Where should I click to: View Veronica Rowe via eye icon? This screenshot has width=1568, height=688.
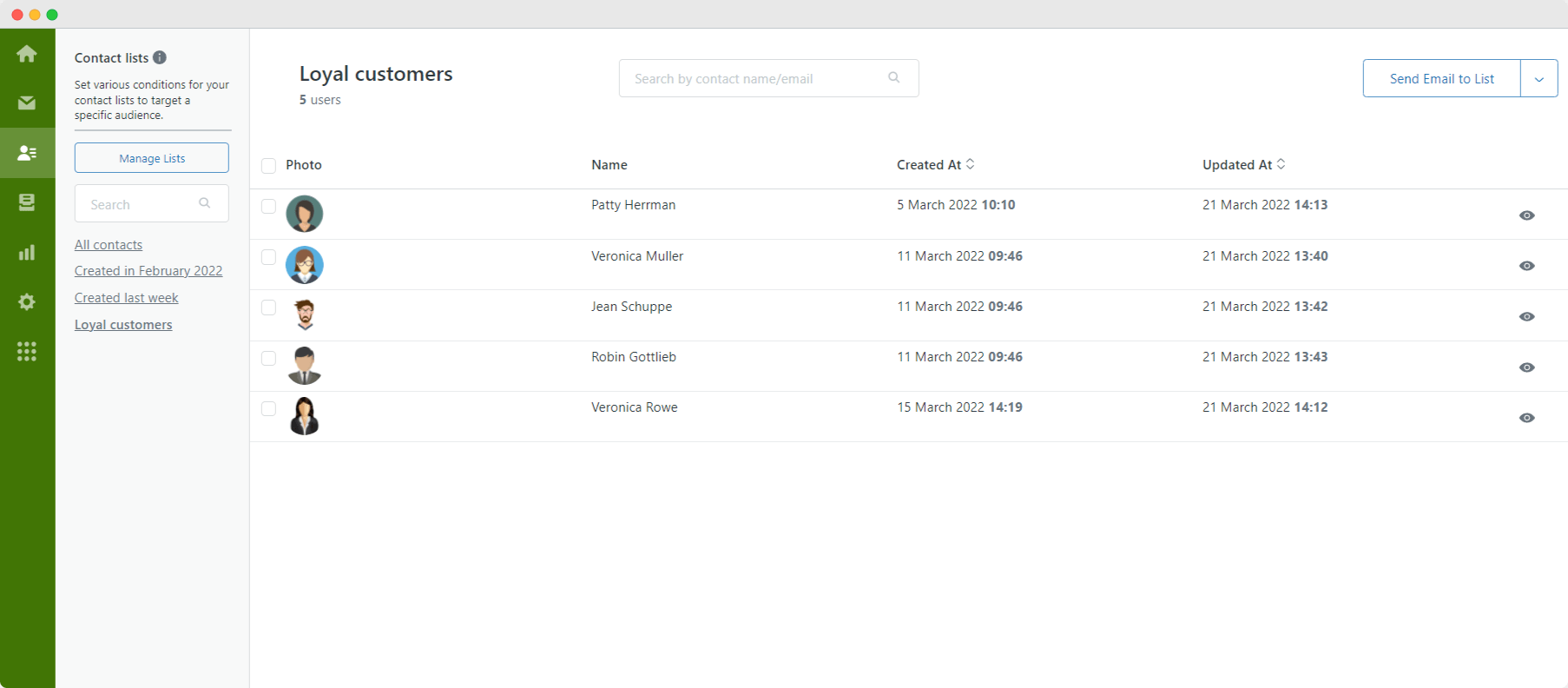click(x=1527, y=418)
